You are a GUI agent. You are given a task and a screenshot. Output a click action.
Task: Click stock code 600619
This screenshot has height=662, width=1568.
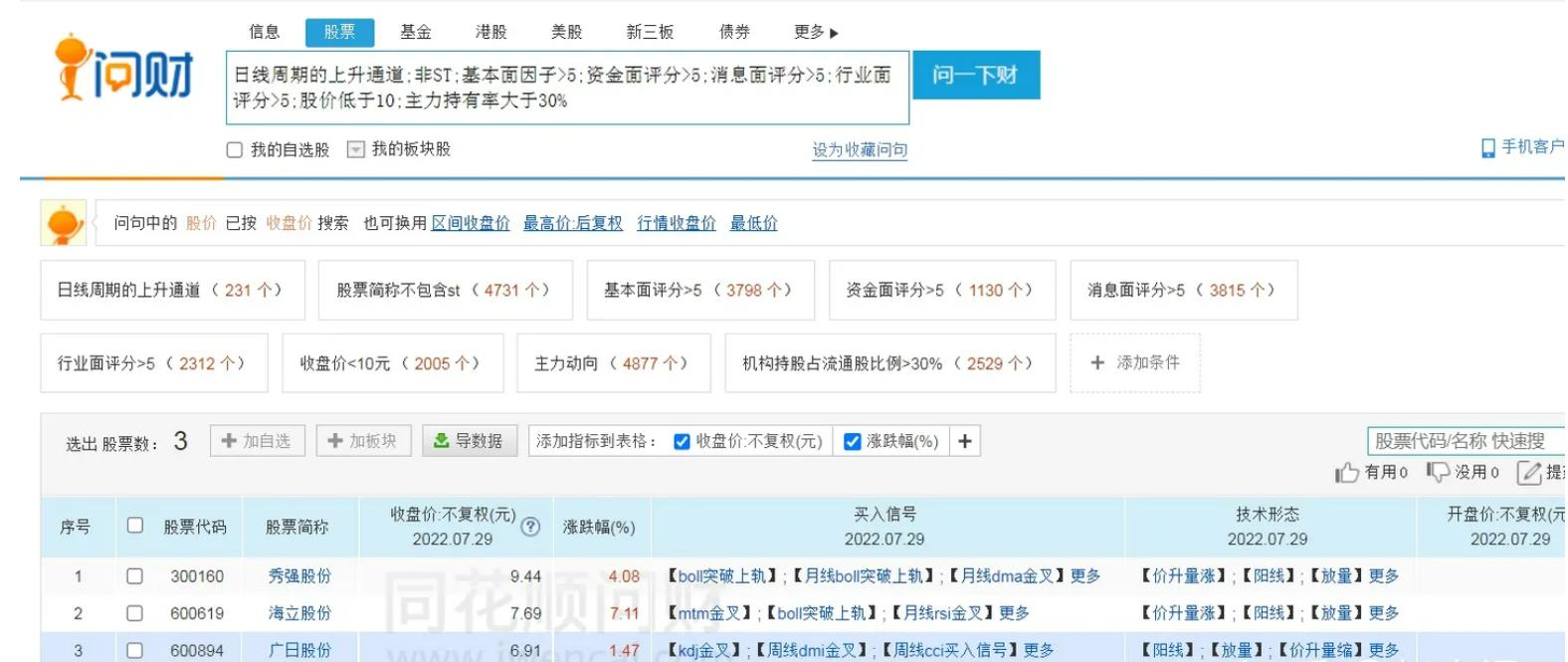[x=197, y=613]
